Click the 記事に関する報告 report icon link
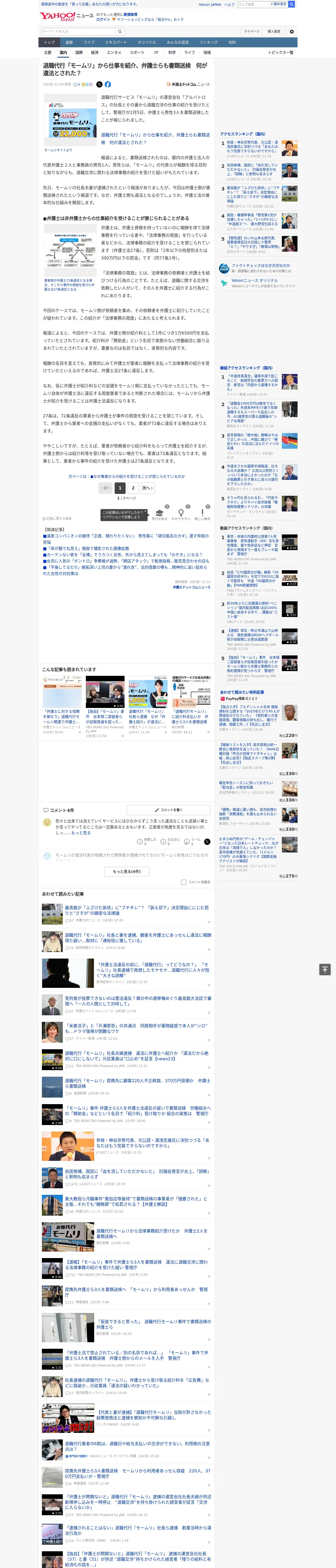Screen dimensions: 336x1568 click(57, 518)
